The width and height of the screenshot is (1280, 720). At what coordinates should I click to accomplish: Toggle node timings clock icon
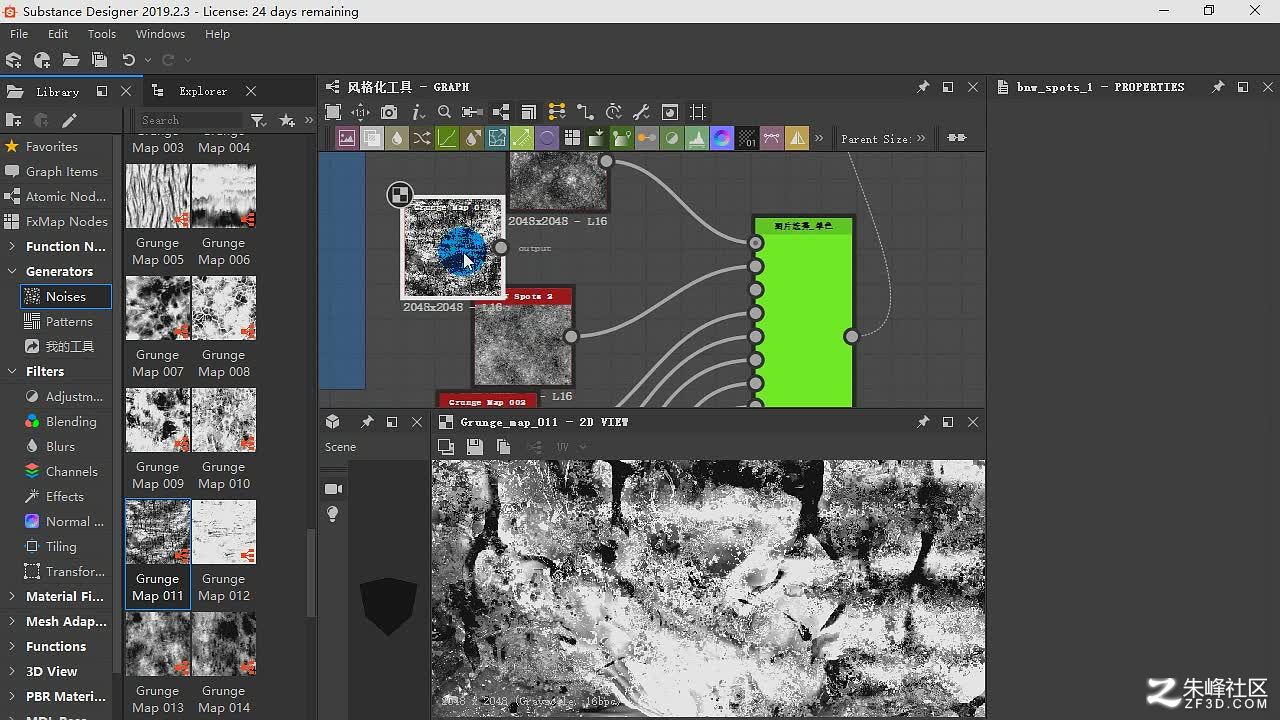pos(614,112)
